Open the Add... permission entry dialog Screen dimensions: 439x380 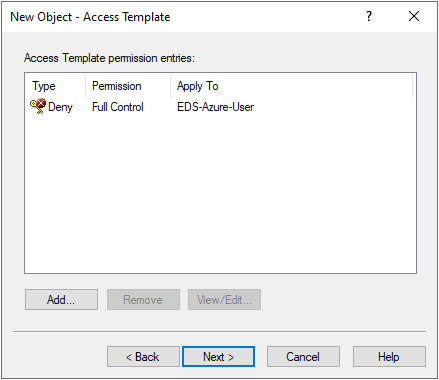[x=61, y=299]
